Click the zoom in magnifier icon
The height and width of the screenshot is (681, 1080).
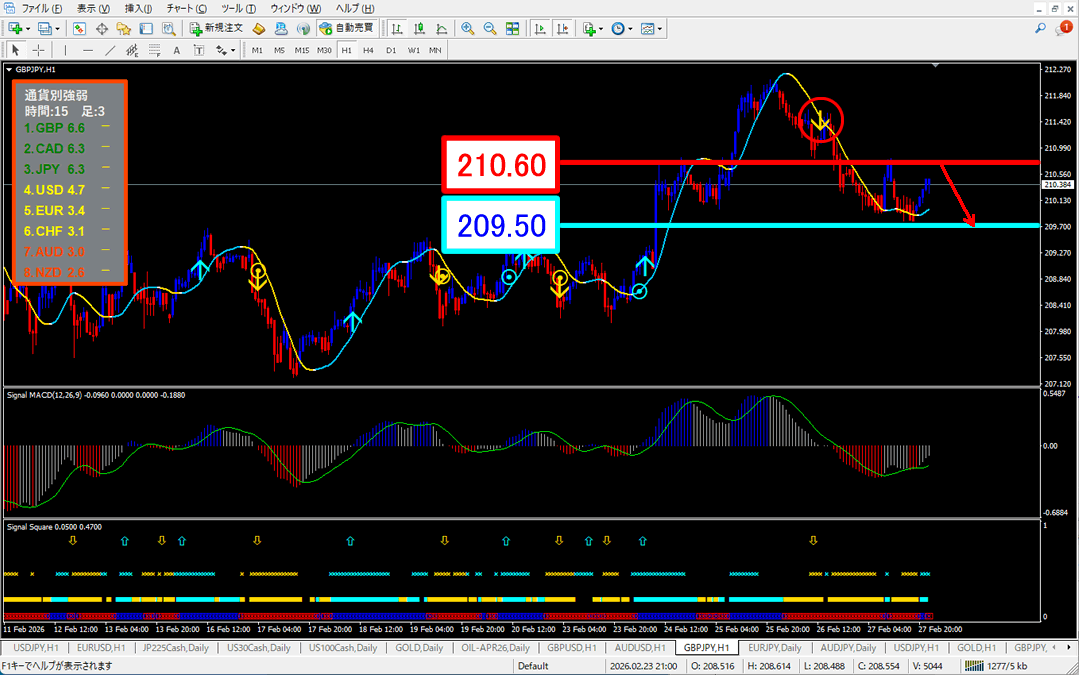[x=467, y=28]
